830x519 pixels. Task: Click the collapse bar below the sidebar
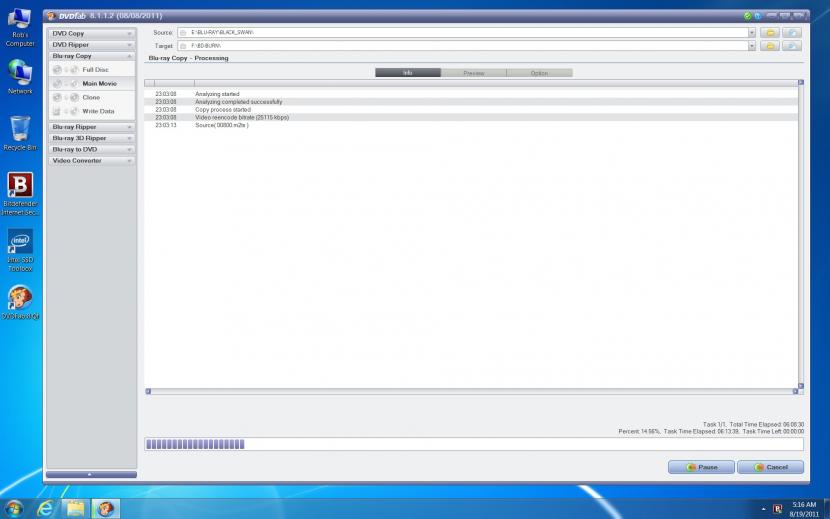point(91,475)
